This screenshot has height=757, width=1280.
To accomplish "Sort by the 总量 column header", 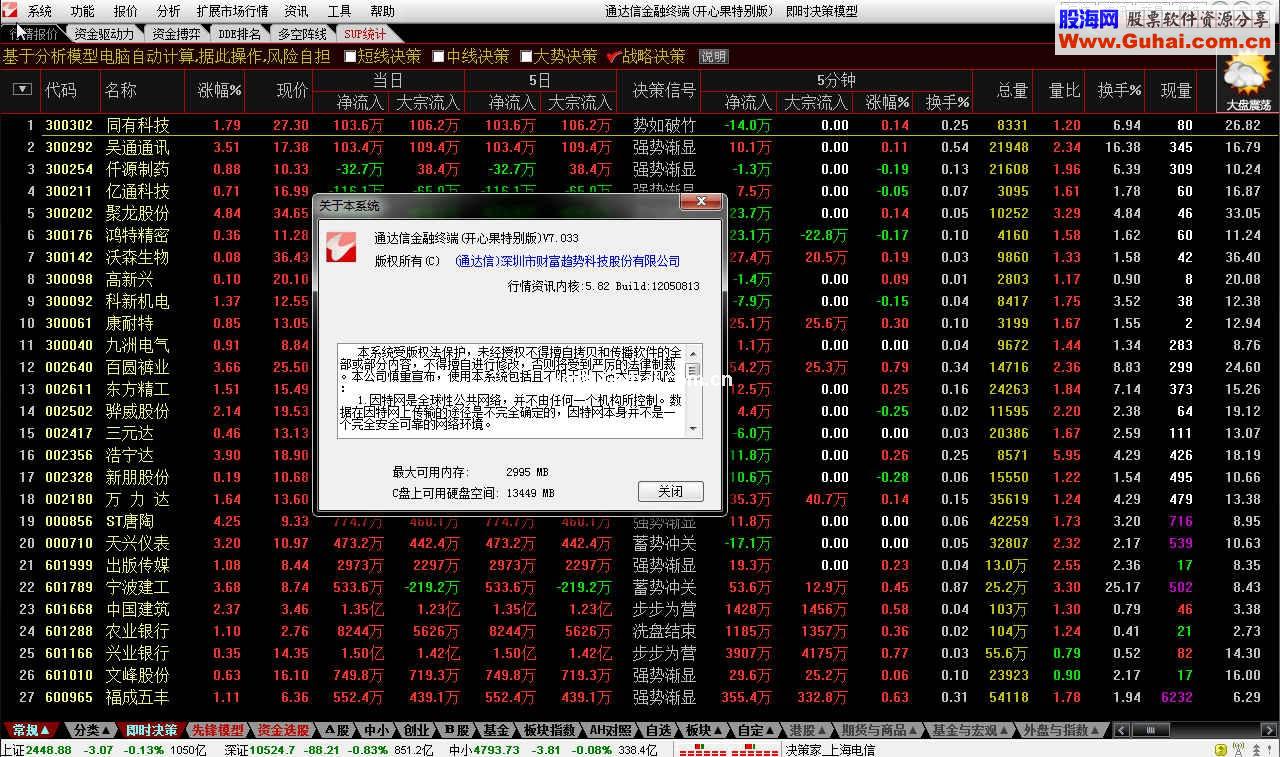I will coord(1012,90).
